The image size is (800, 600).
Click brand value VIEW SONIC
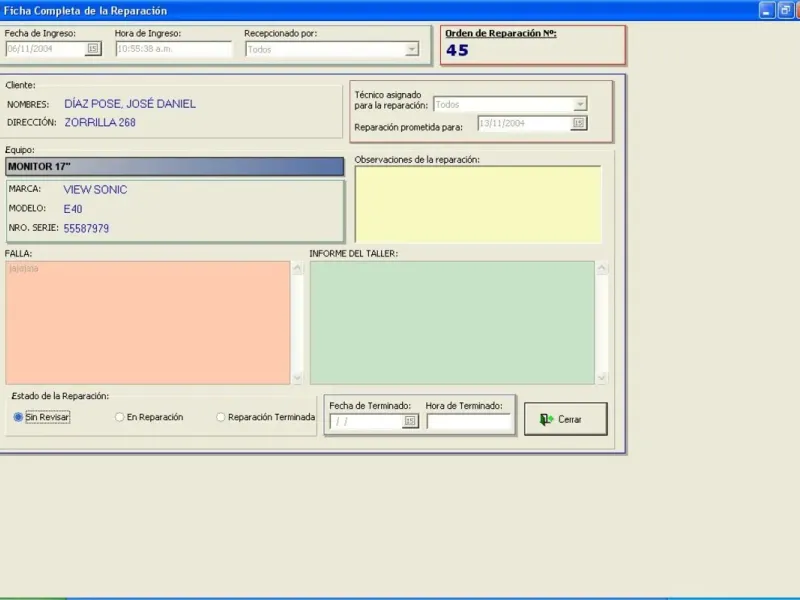(x=95, y=189)
